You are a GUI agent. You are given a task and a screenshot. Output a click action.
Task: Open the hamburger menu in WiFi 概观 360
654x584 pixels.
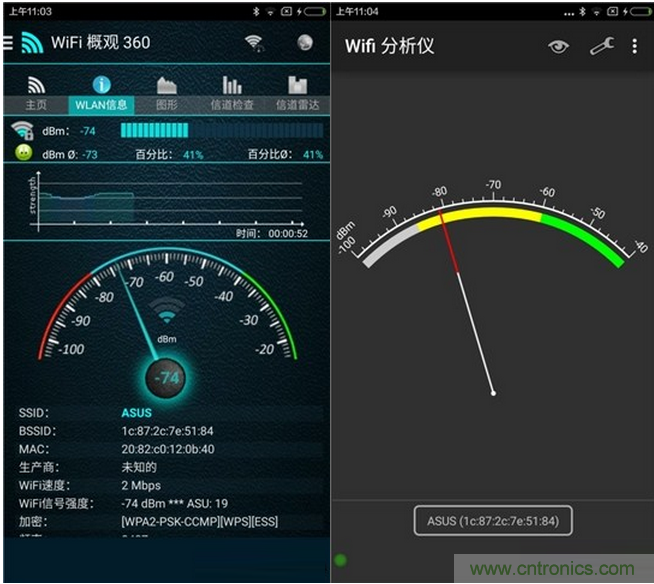[x=8, y=43]
